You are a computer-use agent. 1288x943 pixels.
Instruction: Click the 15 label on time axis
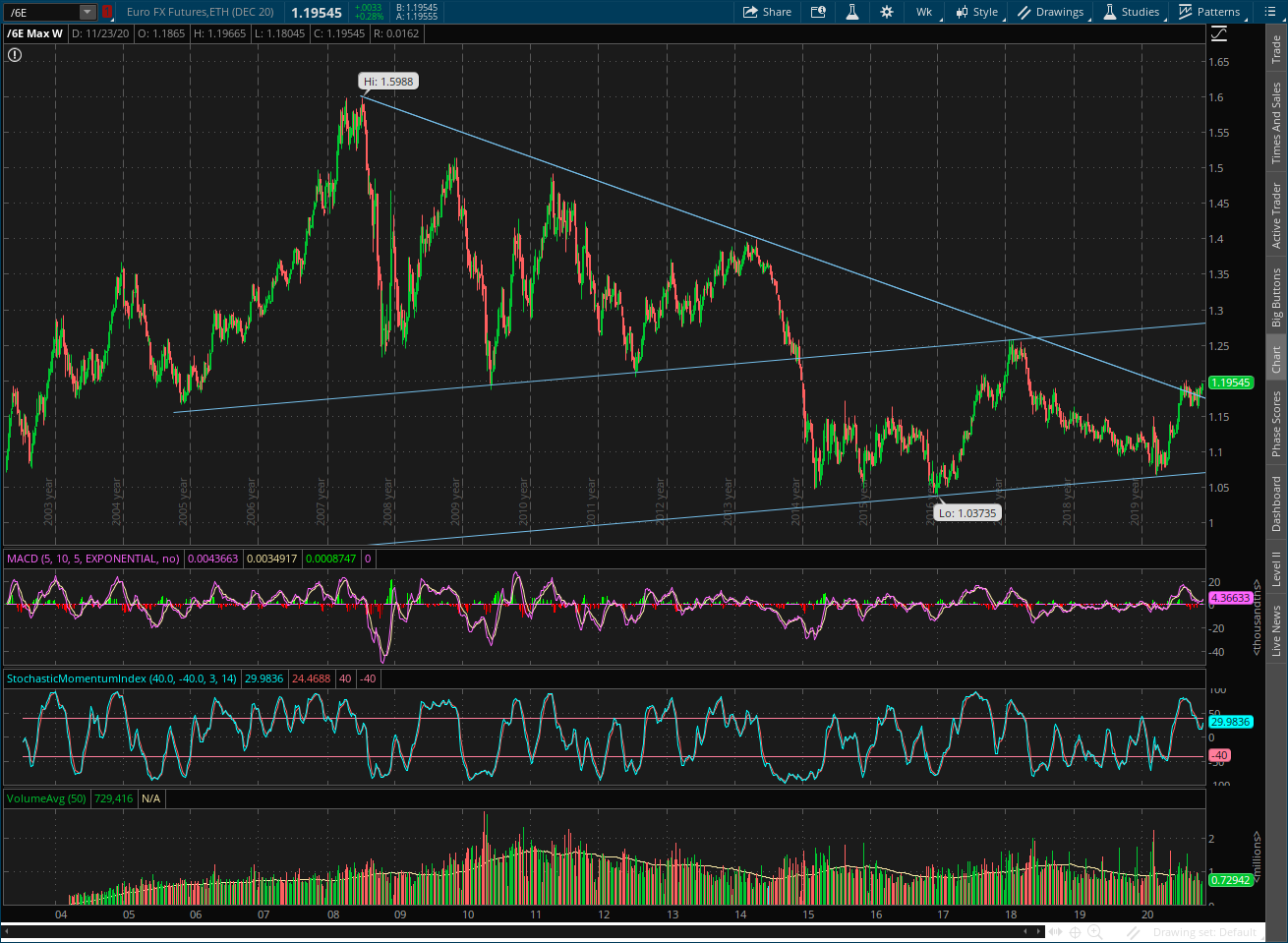(808, 914)
